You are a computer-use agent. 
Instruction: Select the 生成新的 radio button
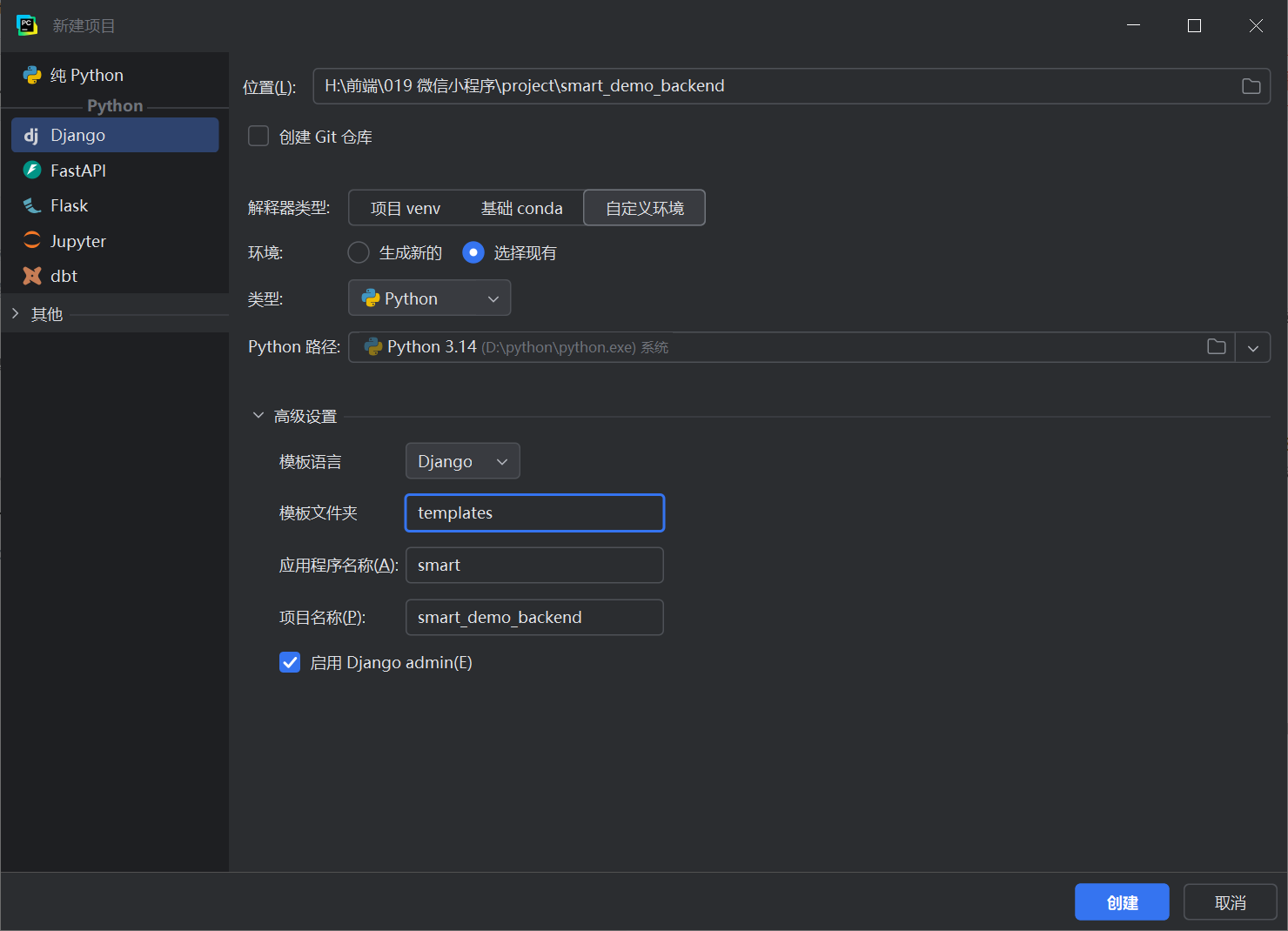[359, 252]
